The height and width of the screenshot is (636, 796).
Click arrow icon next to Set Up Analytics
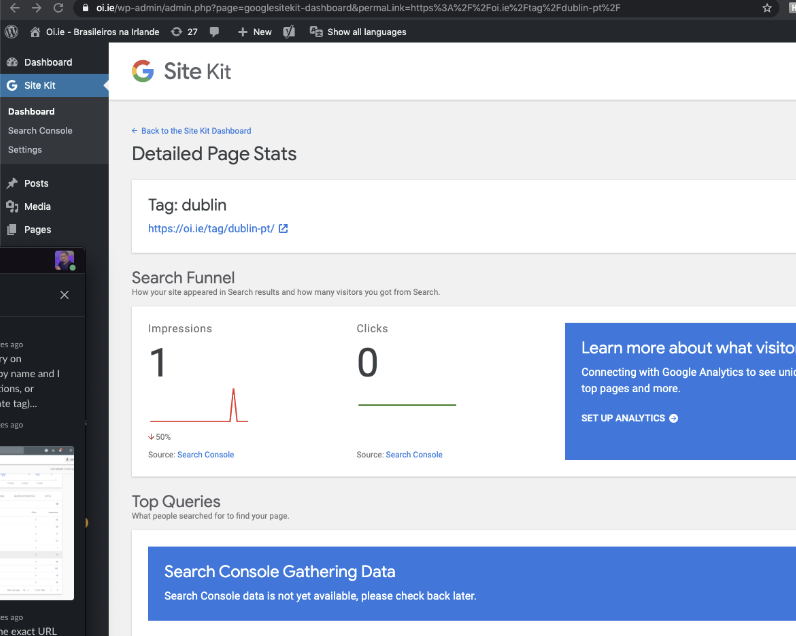(x=673, y=418)
